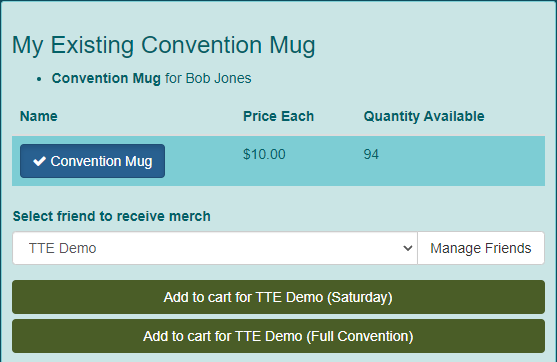The image size is (557, 362).
Task: Add to cart for TTE Demo (Saturday)
Action: coord(278,297)
